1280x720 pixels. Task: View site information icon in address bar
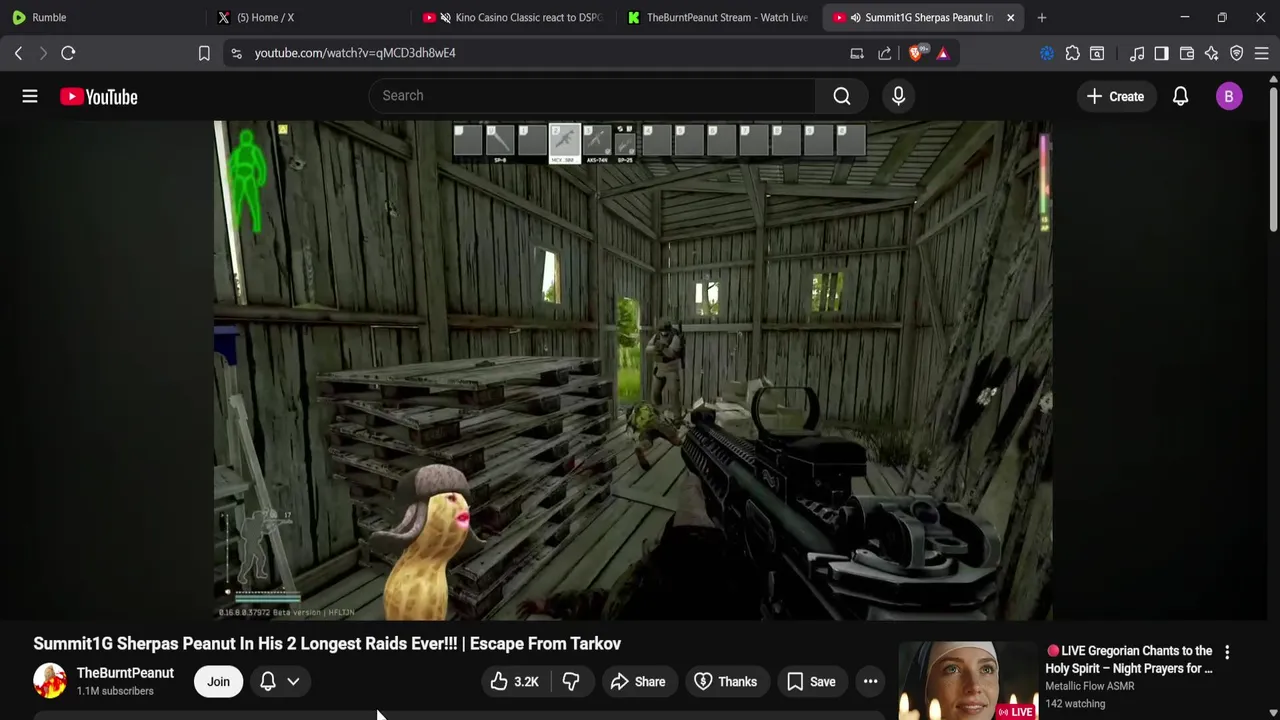pyautogui.click(x=236, y=53)
